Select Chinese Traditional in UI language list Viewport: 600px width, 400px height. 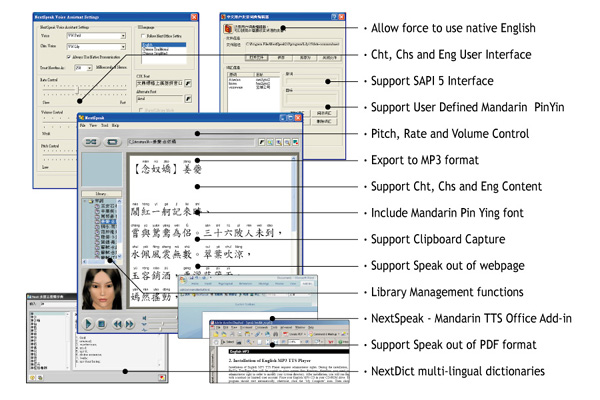tap(164, 49)
